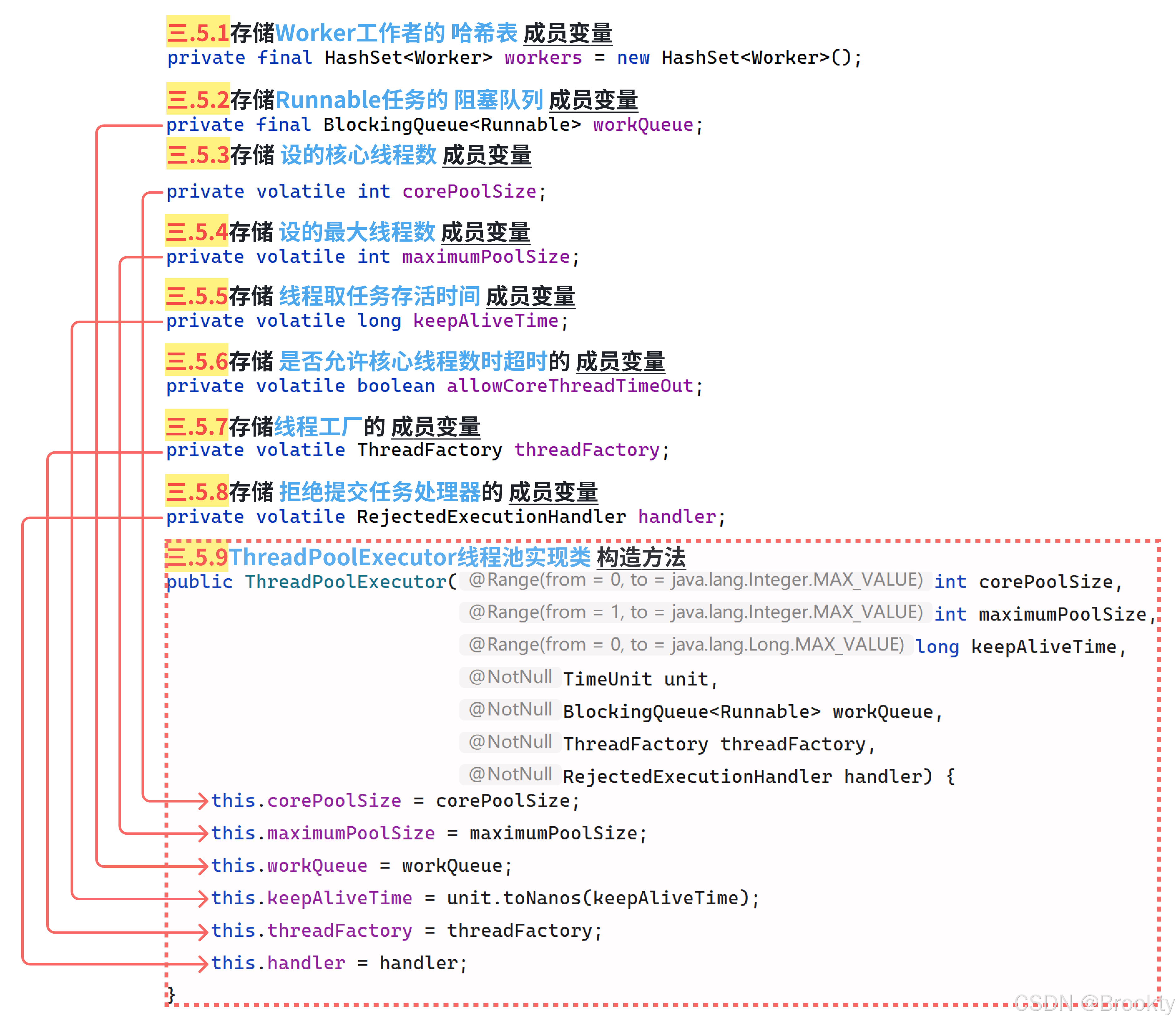
Task: Click the this.handler assignment line
Action: click(339, 963)
